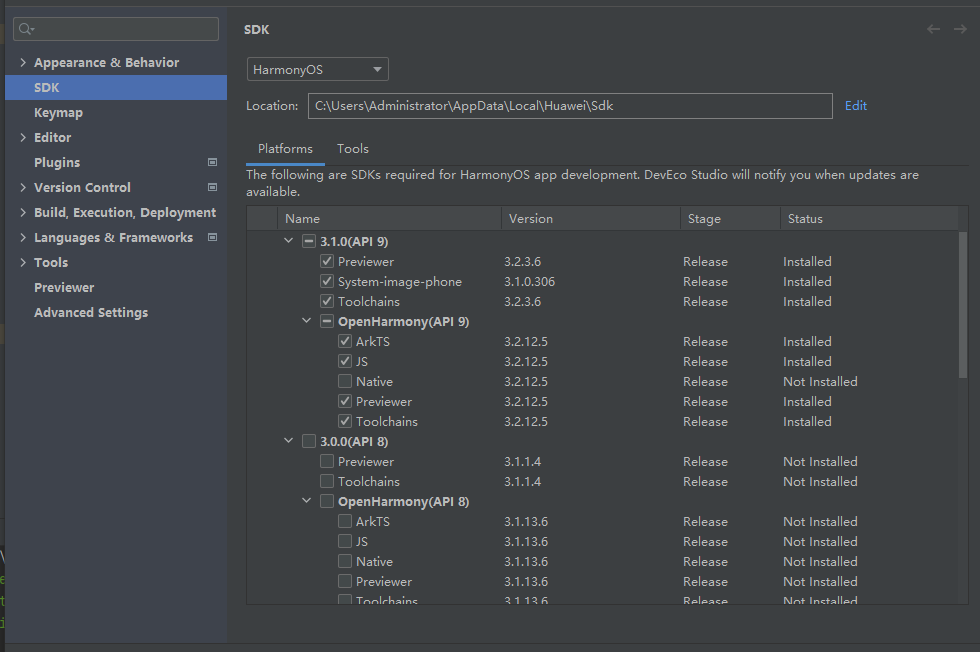The image size is (980, 652).
Task: Uncheck JS version 3.2.12.5
Action: (x=345, y=361)
